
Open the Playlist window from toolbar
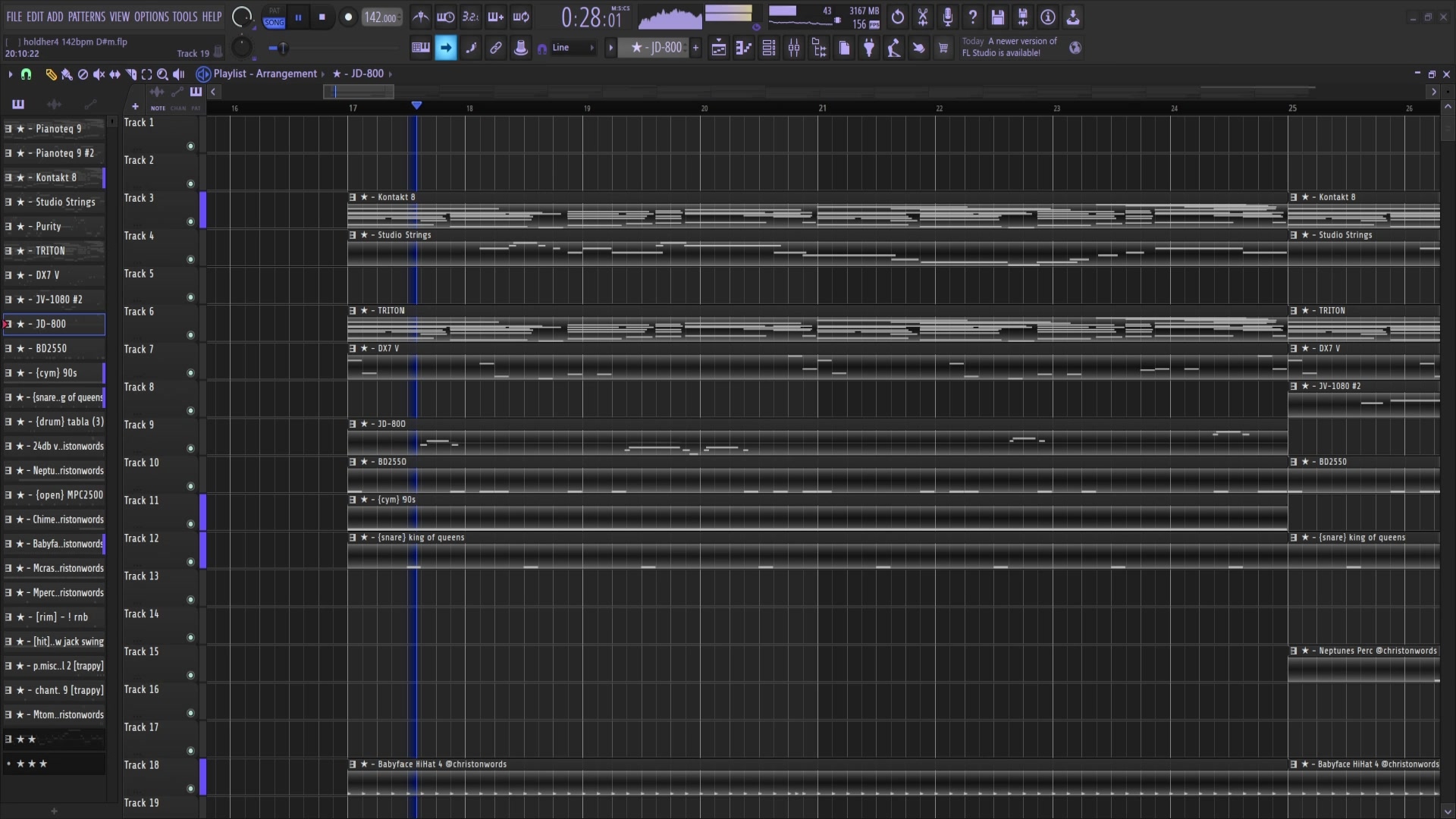[719, 49]
